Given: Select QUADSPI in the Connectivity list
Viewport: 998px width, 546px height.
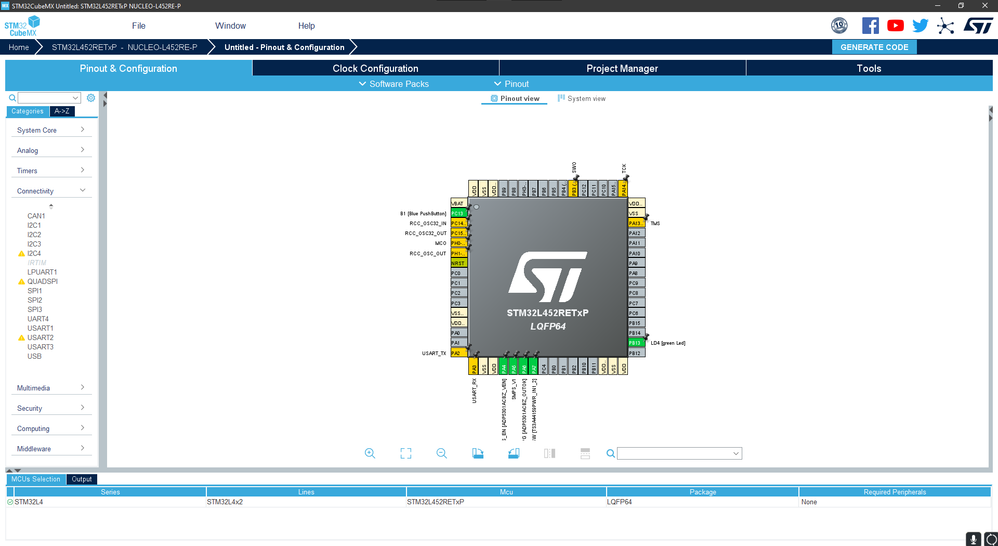Looking at the screenshot, I should [42, 281].
